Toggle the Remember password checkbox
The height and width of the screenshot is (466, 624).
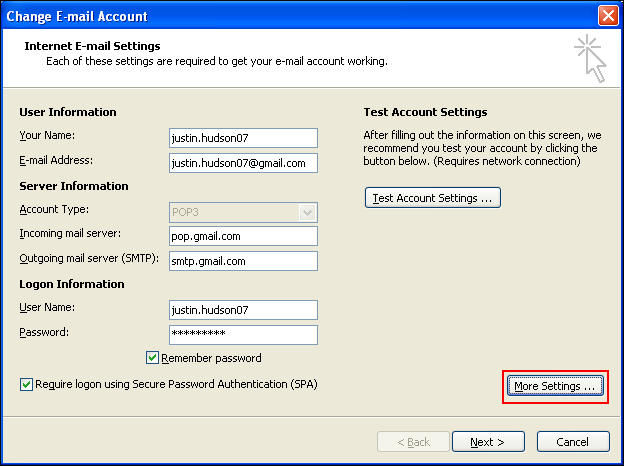152,357
